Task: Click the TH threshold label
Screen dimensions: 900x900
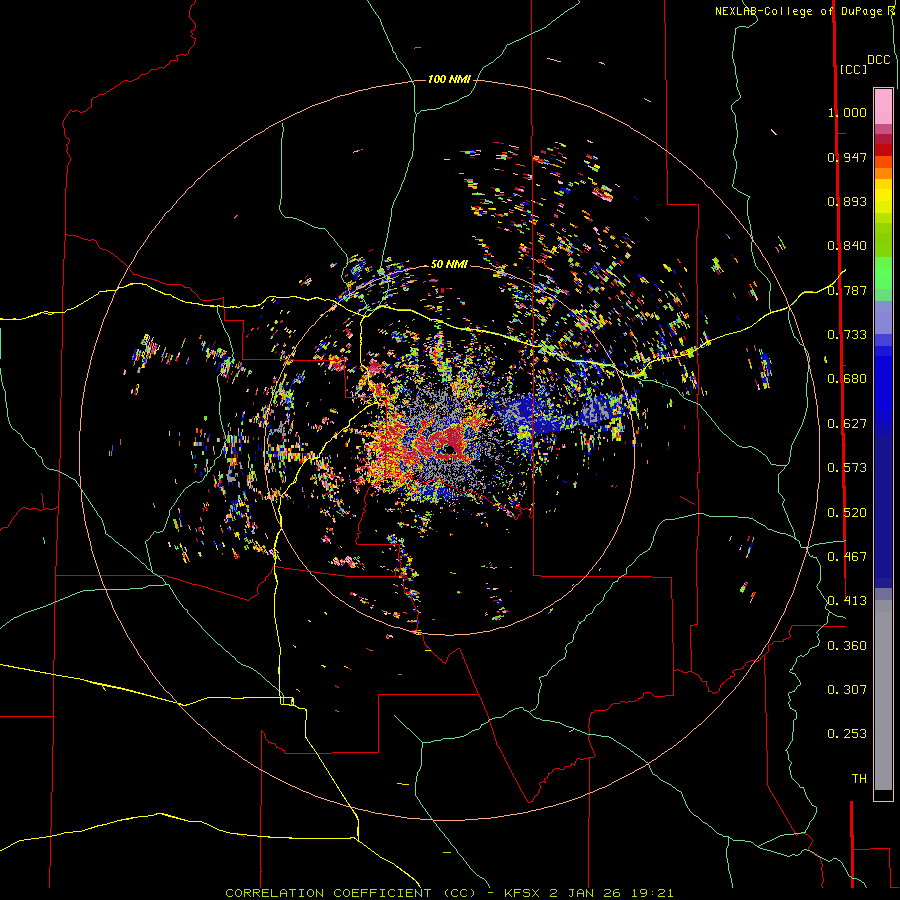Action: 859,779
